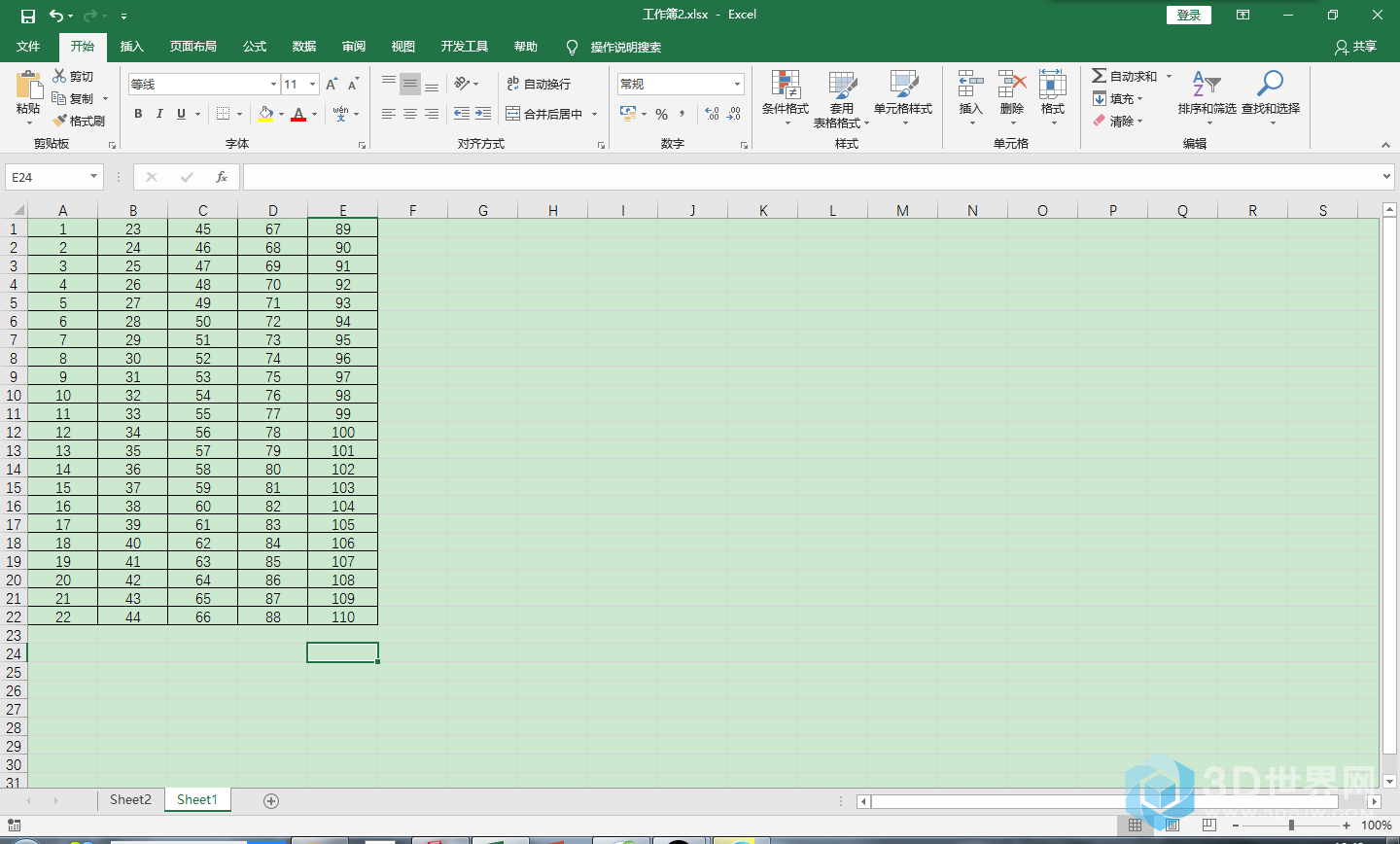Click the Save icon in the title bar
1400x844 pixels.
(x=28, y=16)
